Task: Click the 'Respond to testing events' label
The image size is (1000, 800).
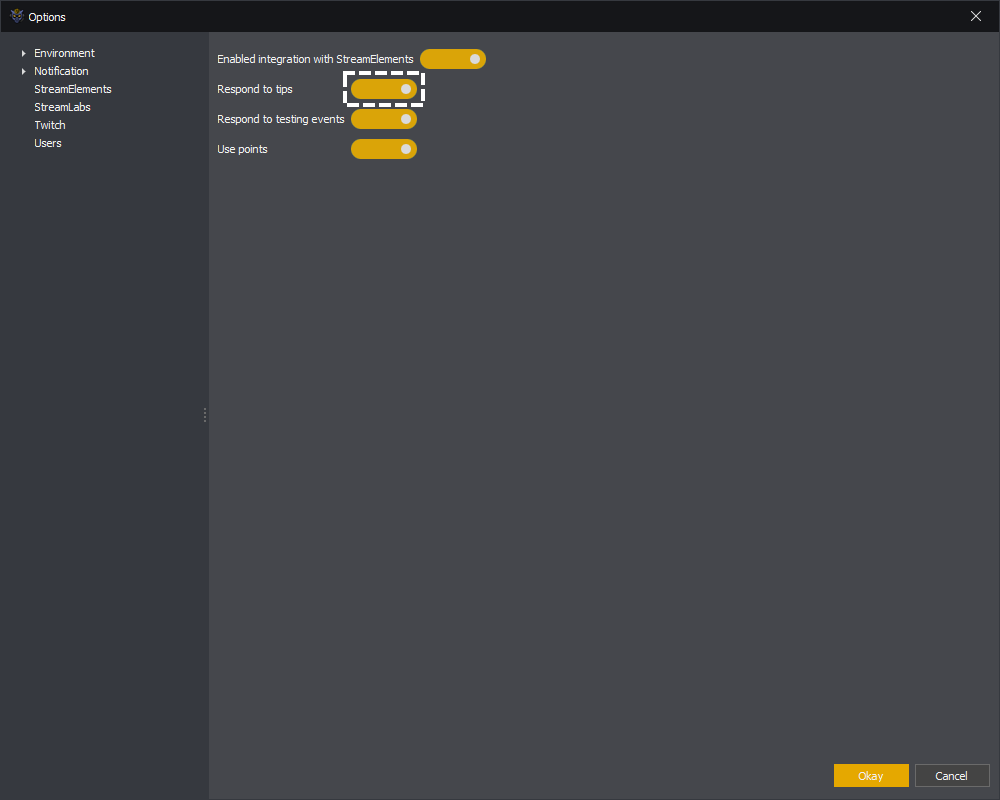Action: (281, 119)
